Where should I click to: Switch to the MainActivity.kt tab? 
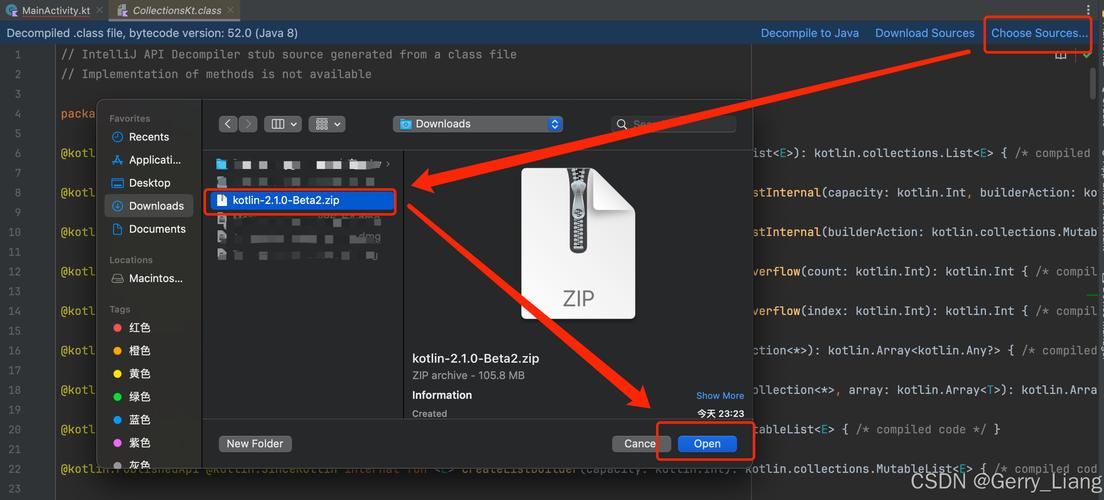coord(56,11)
